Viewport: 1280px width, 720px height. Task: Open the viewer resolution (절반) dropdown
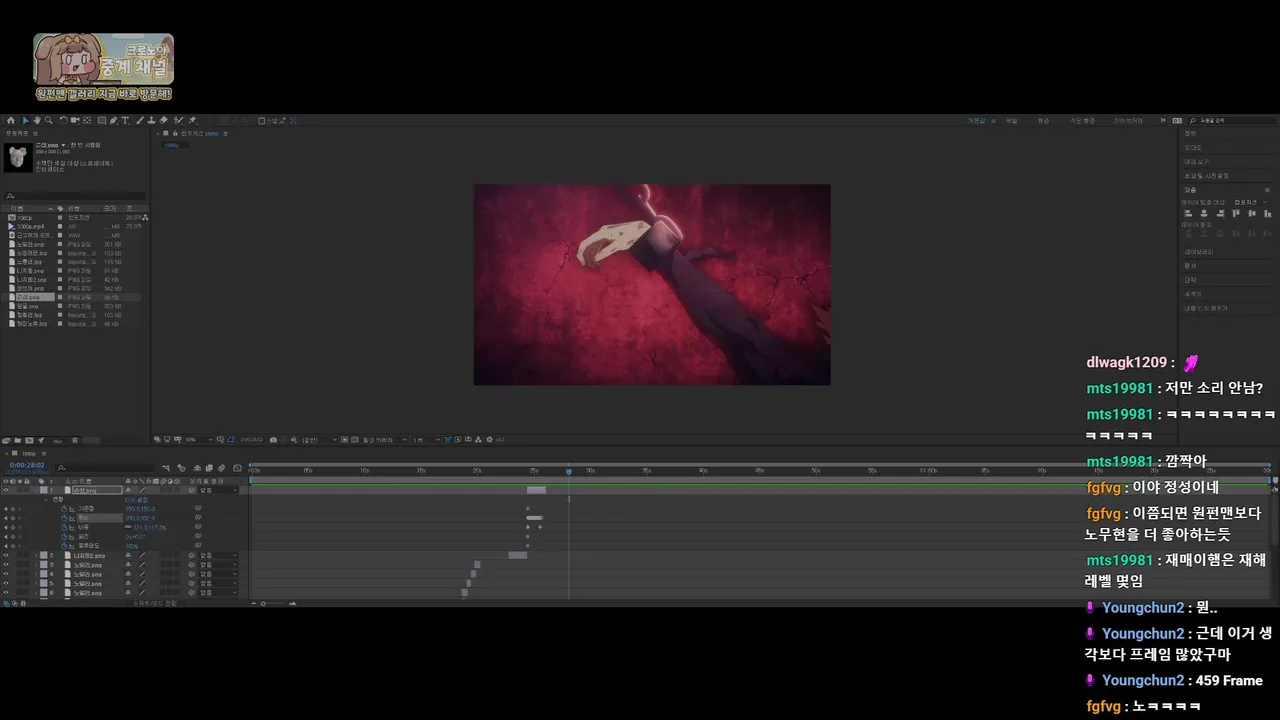[x=319, y=439]
